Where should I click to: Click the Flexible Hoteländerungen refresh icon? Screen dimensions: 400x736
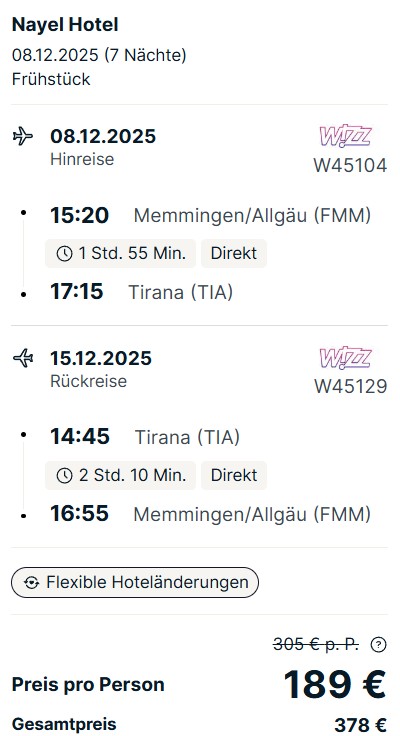tap(32, 583)
